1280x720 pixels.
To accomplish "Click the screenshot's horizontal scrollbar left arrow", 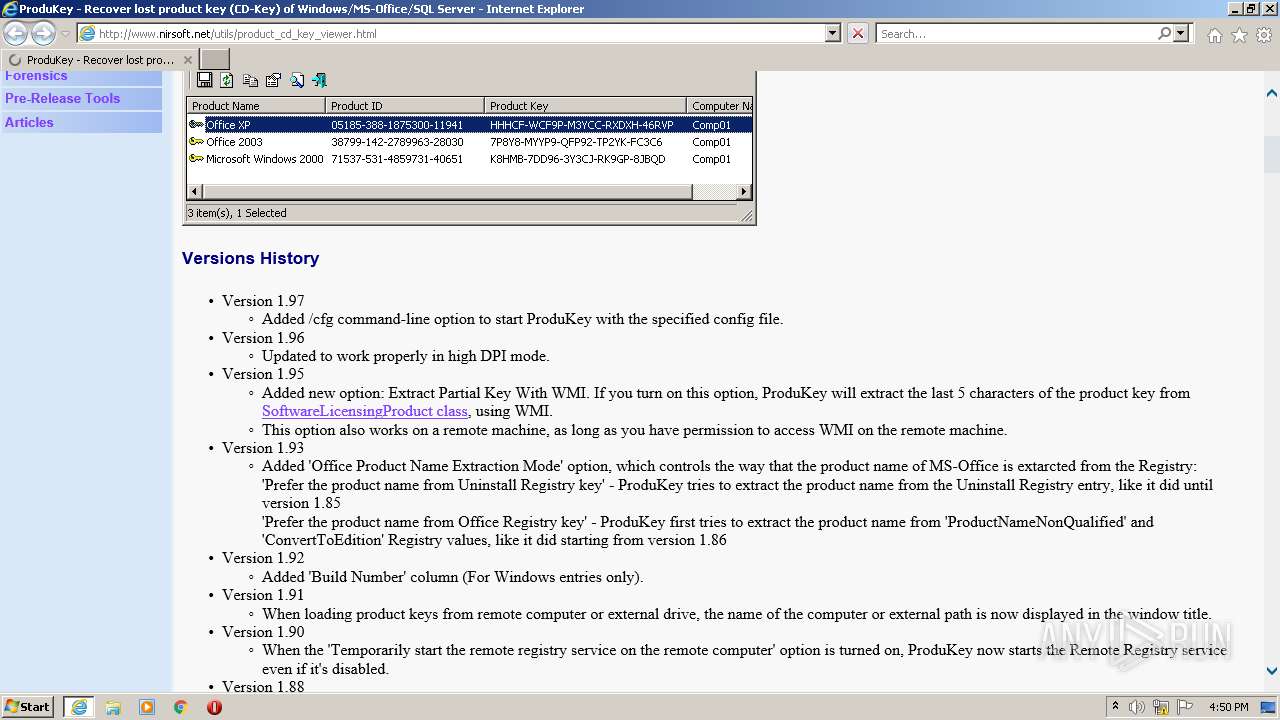I will click(195, 191).
